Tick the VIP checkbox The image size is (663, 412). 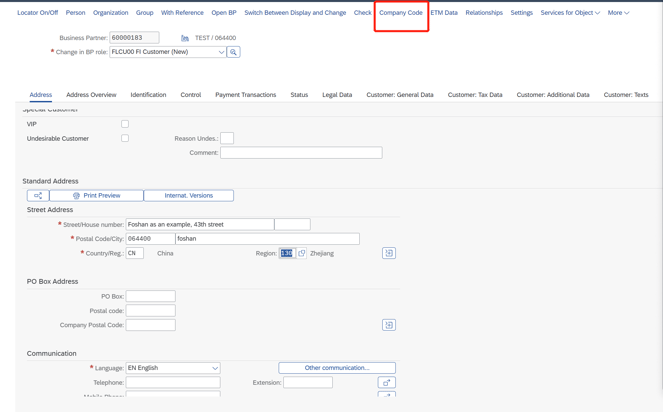(125, 124)
